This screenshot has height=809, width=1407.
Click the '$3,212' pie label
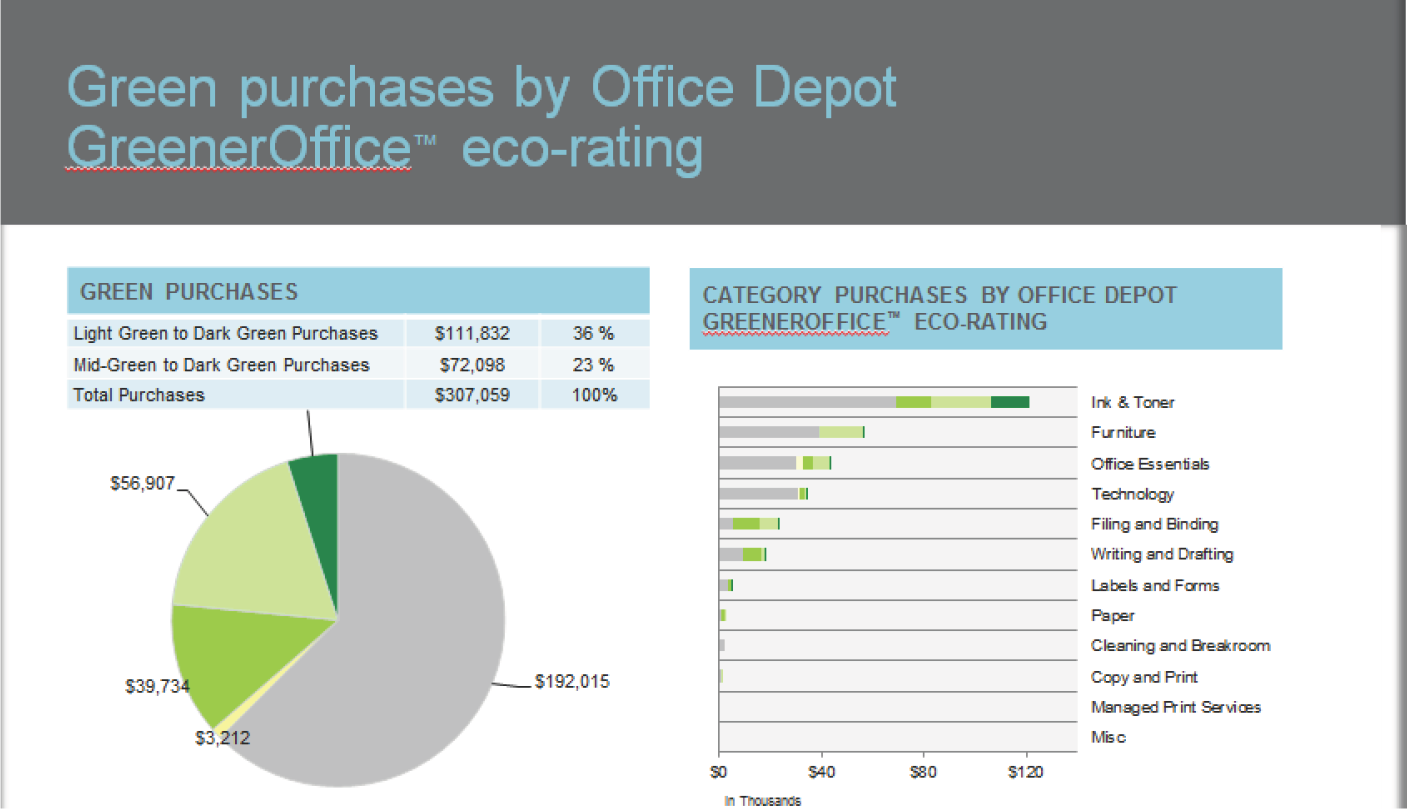pyautogui.click(x=222, y=739)
